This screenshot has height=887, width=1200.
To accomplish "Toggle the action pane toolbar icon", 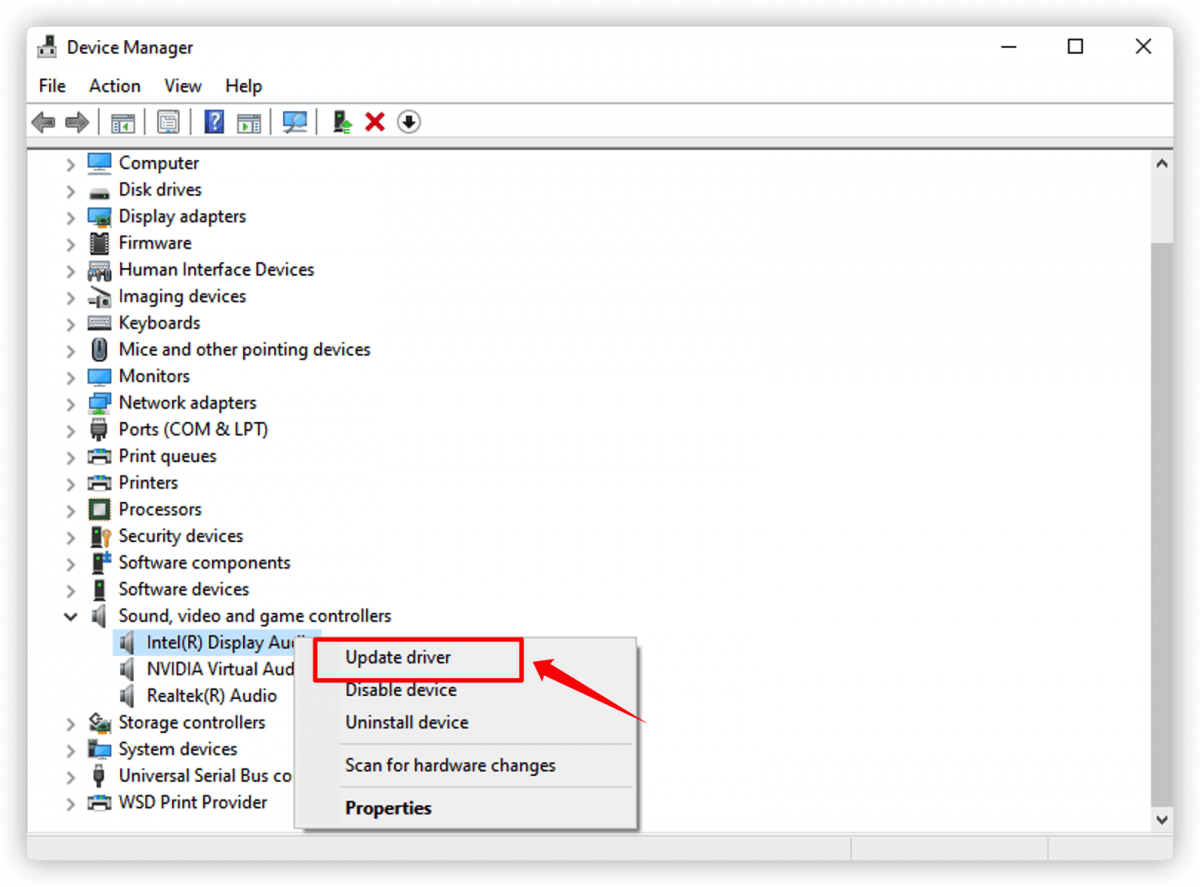I will click(x=249, y=122).
